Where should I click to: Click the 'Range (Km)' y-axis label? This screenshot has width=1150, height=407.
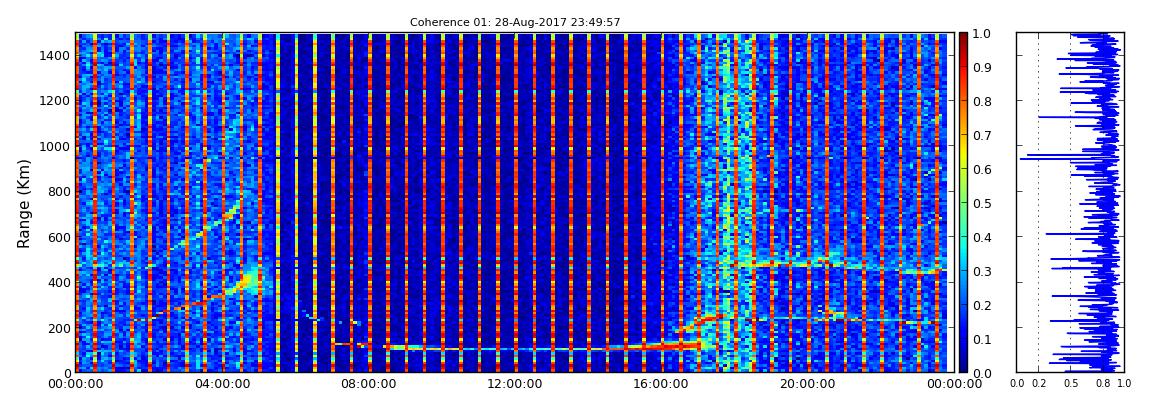(x=24, y=202)
